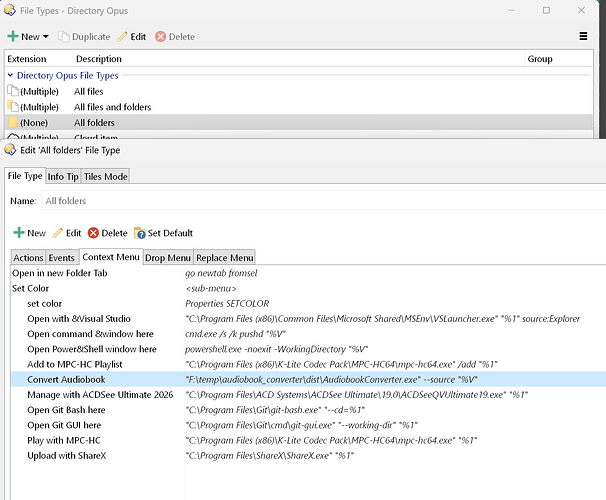Click Duplicate in the File Types toolbar
Viewport: 606px width, 500px height.
[84, 37]
